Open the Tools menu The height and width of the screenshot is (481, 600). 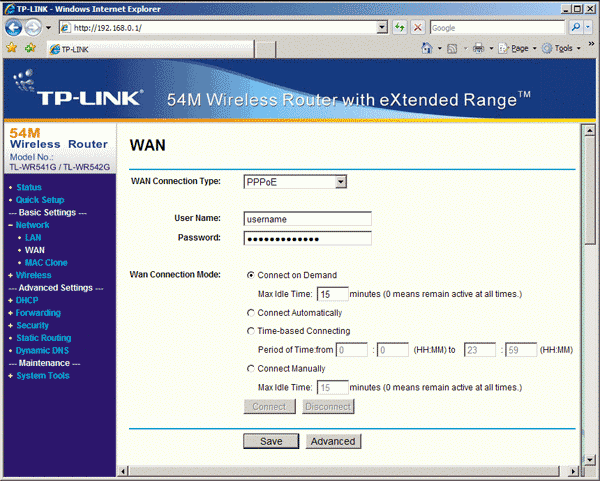point(561,48)
